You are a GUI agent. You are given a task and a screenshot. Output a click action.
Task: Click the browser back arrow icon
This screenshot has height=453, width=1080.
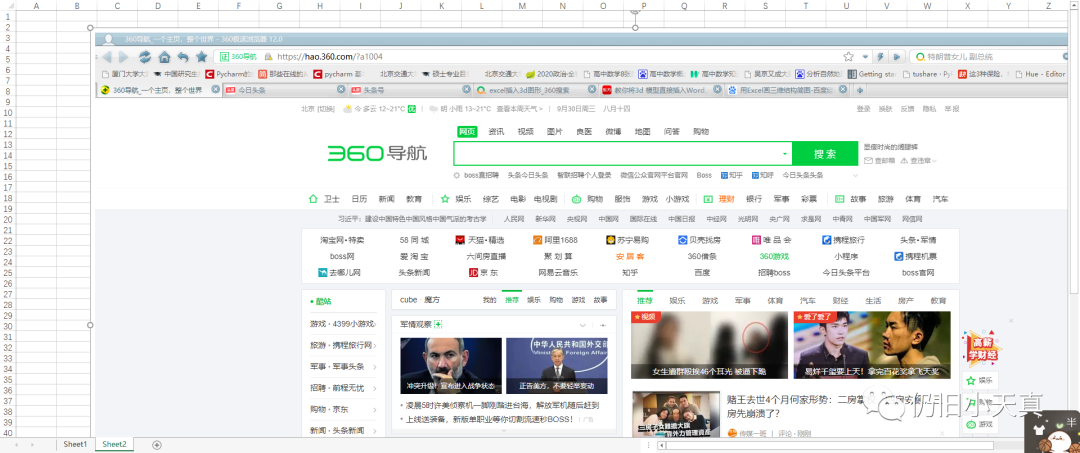(x=107, y=56)
